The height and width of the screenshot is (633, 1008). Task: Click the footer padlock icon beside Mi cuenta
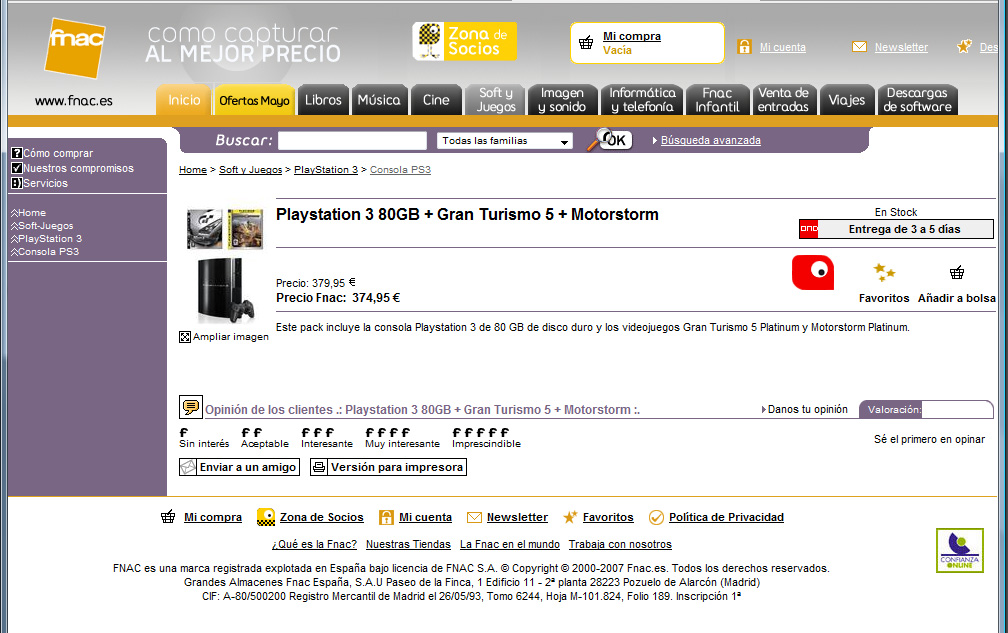[386, 517]
